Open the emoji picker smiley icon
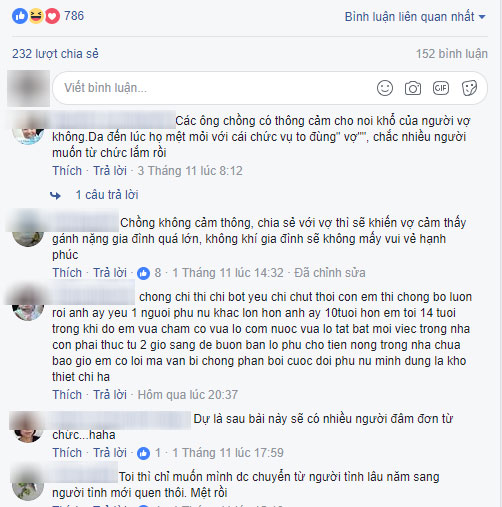The height and width of the screenshot is (507, 502). (385, 88)
